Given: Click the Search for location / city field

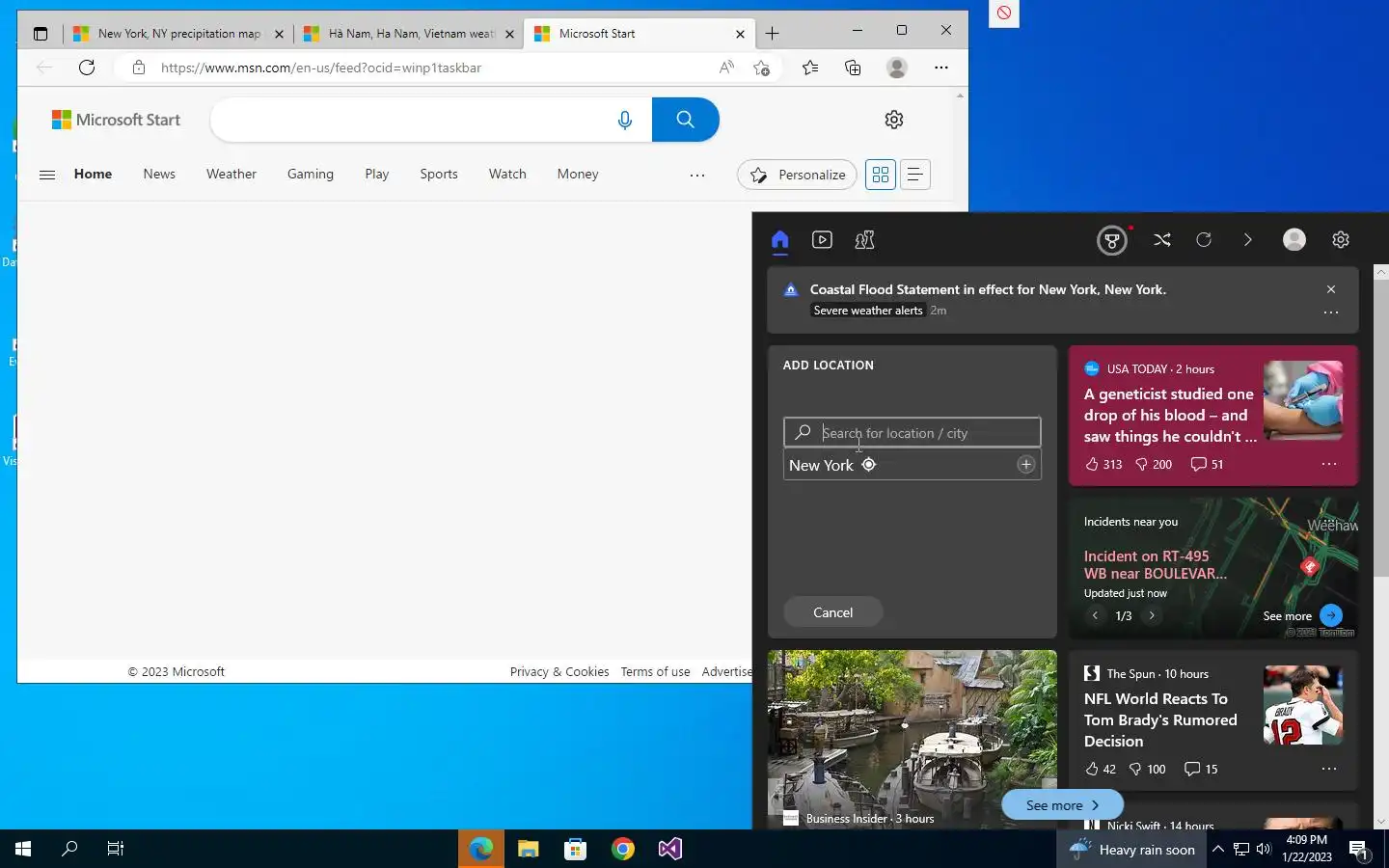Looking at the screenshot, I should pyautogui.click(x=912, y=433).
